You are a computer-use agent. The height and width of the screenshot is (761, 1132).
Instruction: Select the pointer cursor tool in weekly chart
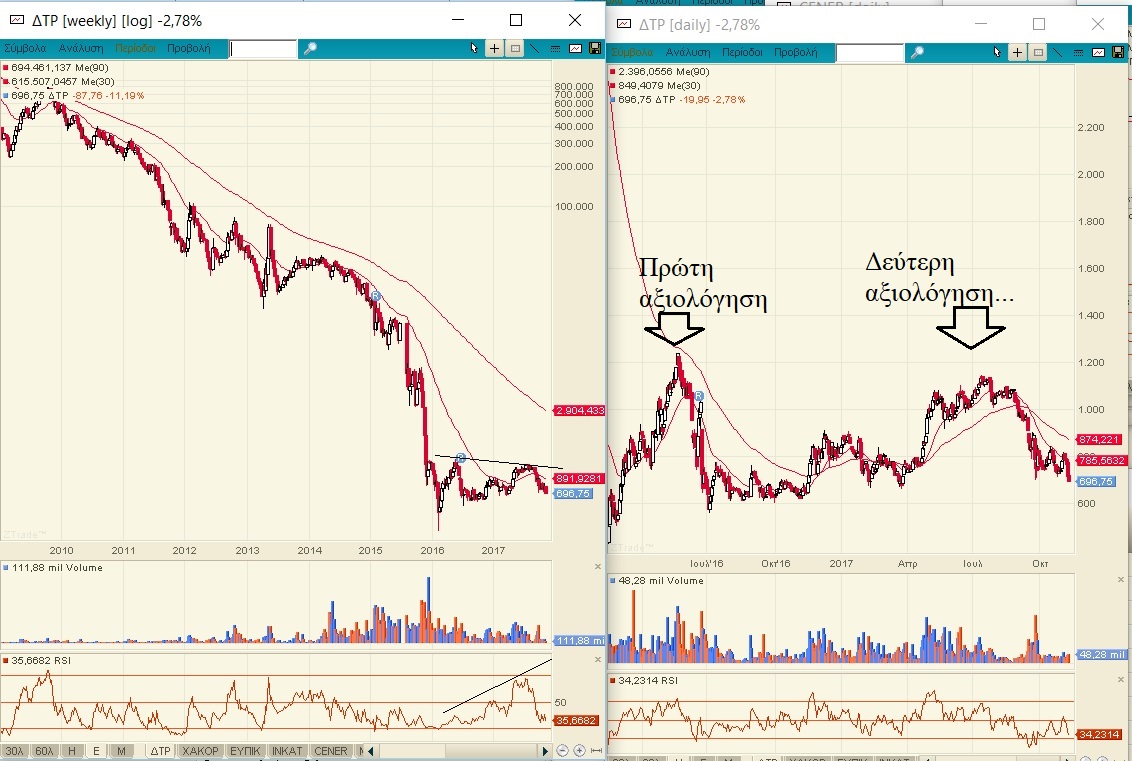pyautogui.click(x=476, y=48)
